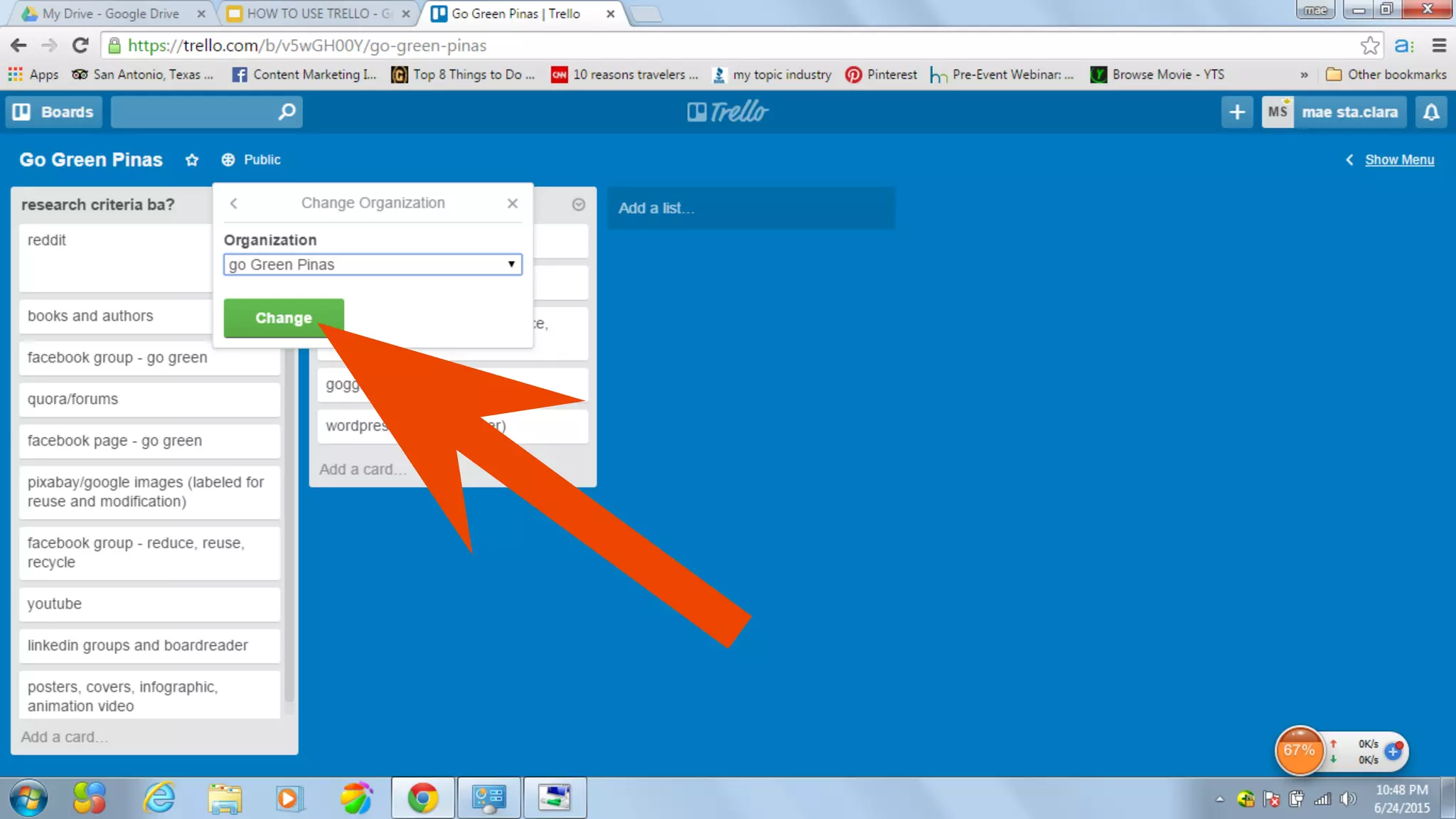This screenshot has width=1456, height=819.
Task: Open second list's actions dropdown icon
Action: pyautogui.click(x=579, y=205)
